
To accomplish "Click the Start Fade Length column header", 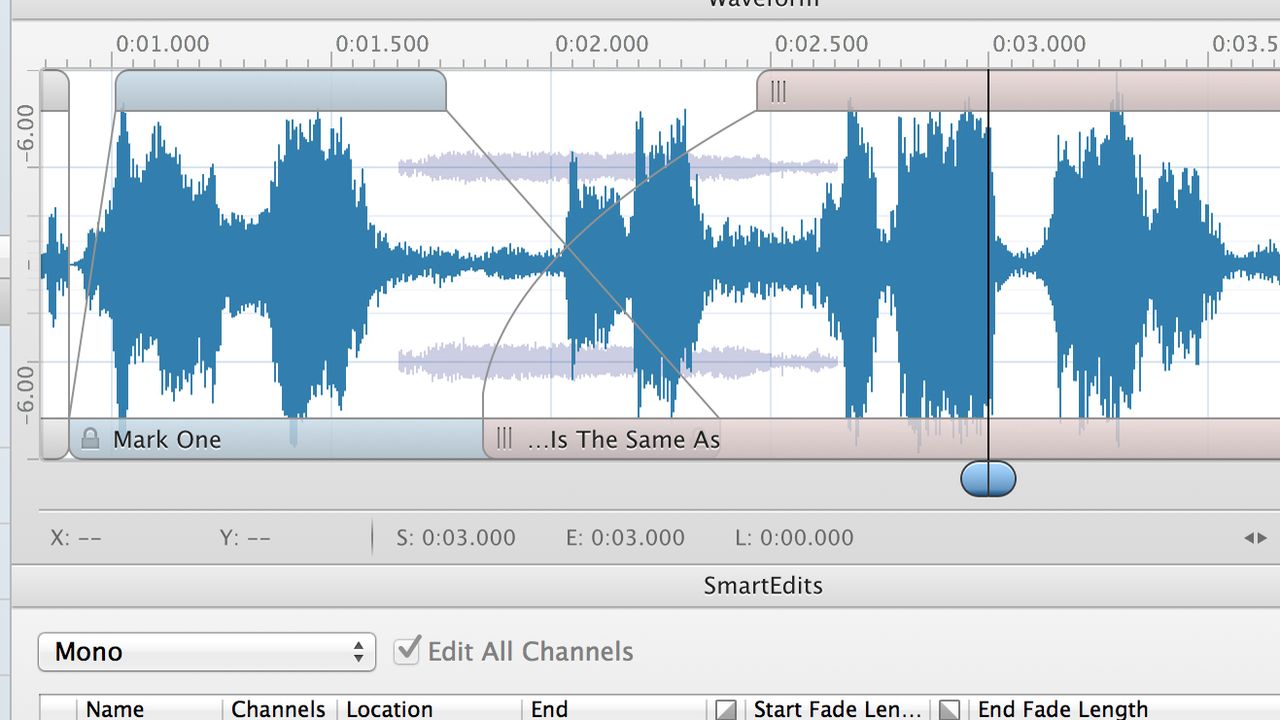I will [x=837, y=708].
